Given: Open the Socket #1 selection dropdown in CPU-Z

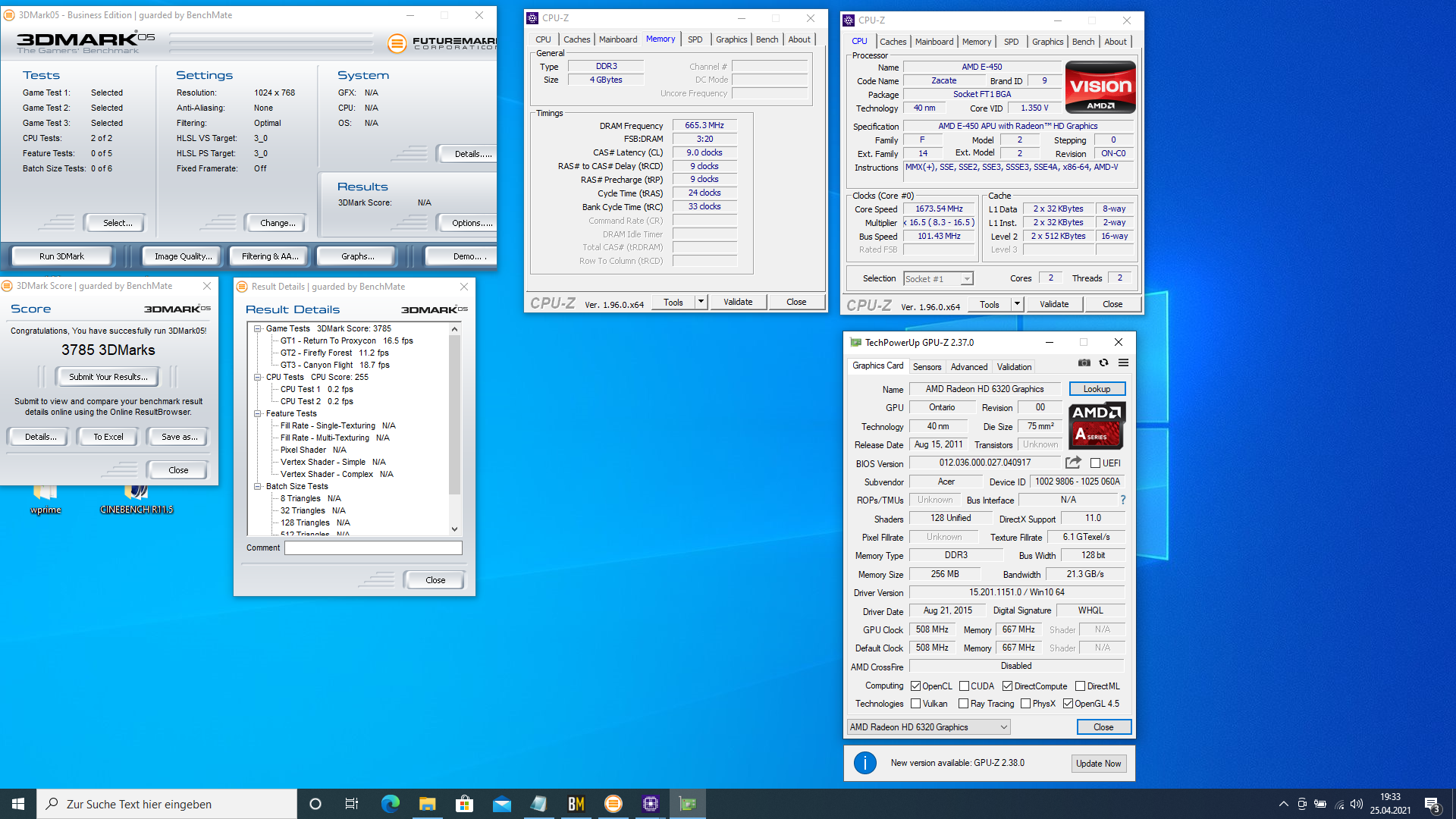Looking at the screenshot, I should (938, 278).
